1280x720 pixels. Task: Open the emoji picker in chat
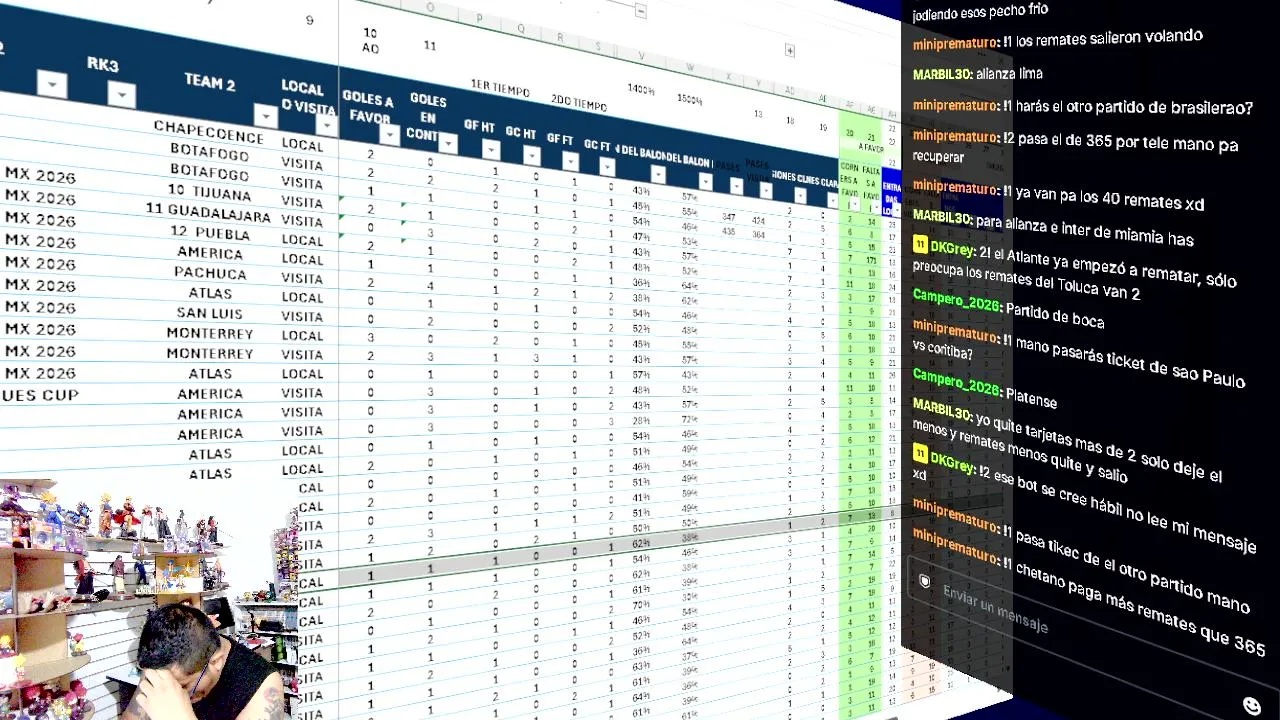pos(1251,705)
